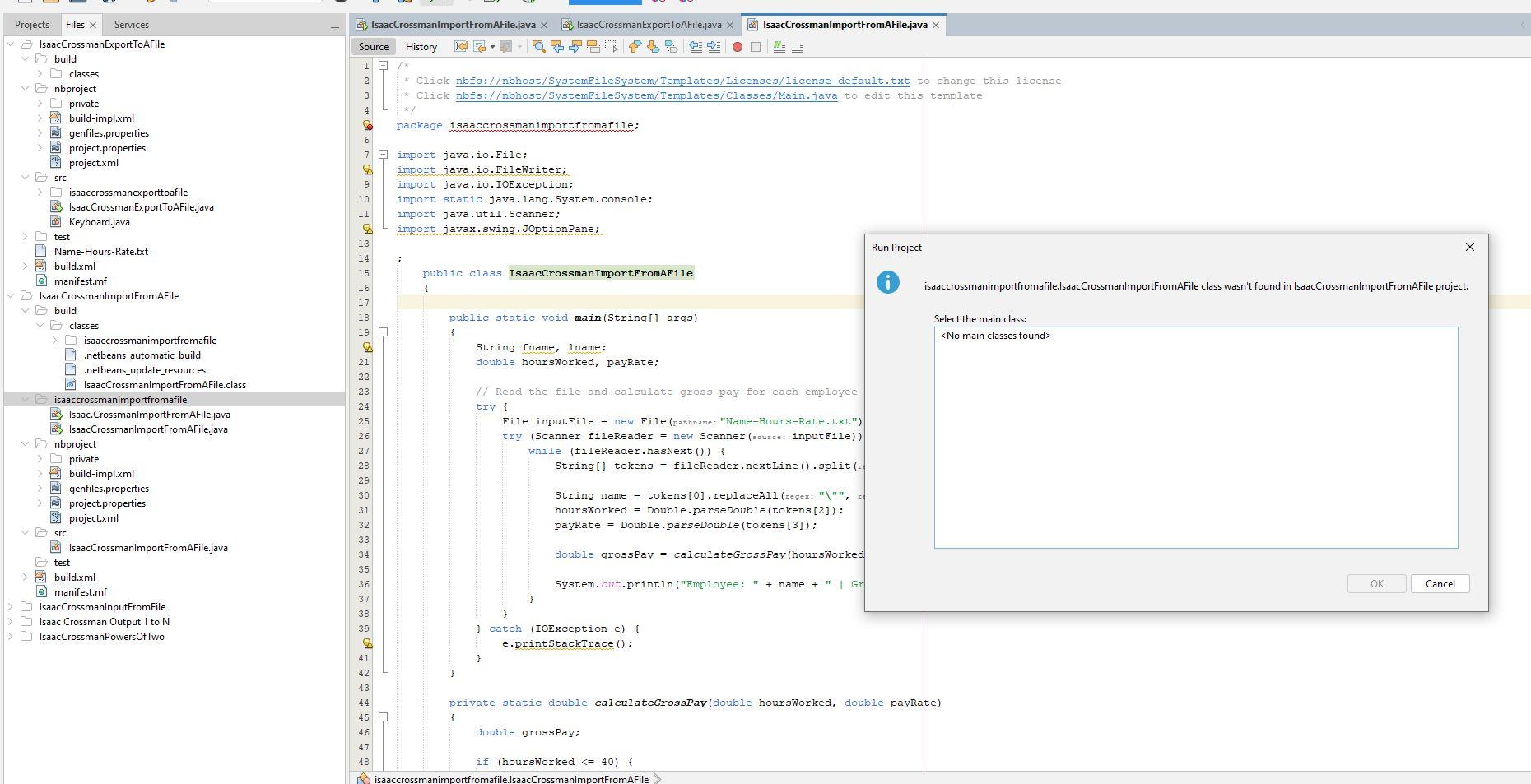This screenshot has width=1531, height=784.
Task: Select <No main classes found> in the dialog
Action: [995, 336]
